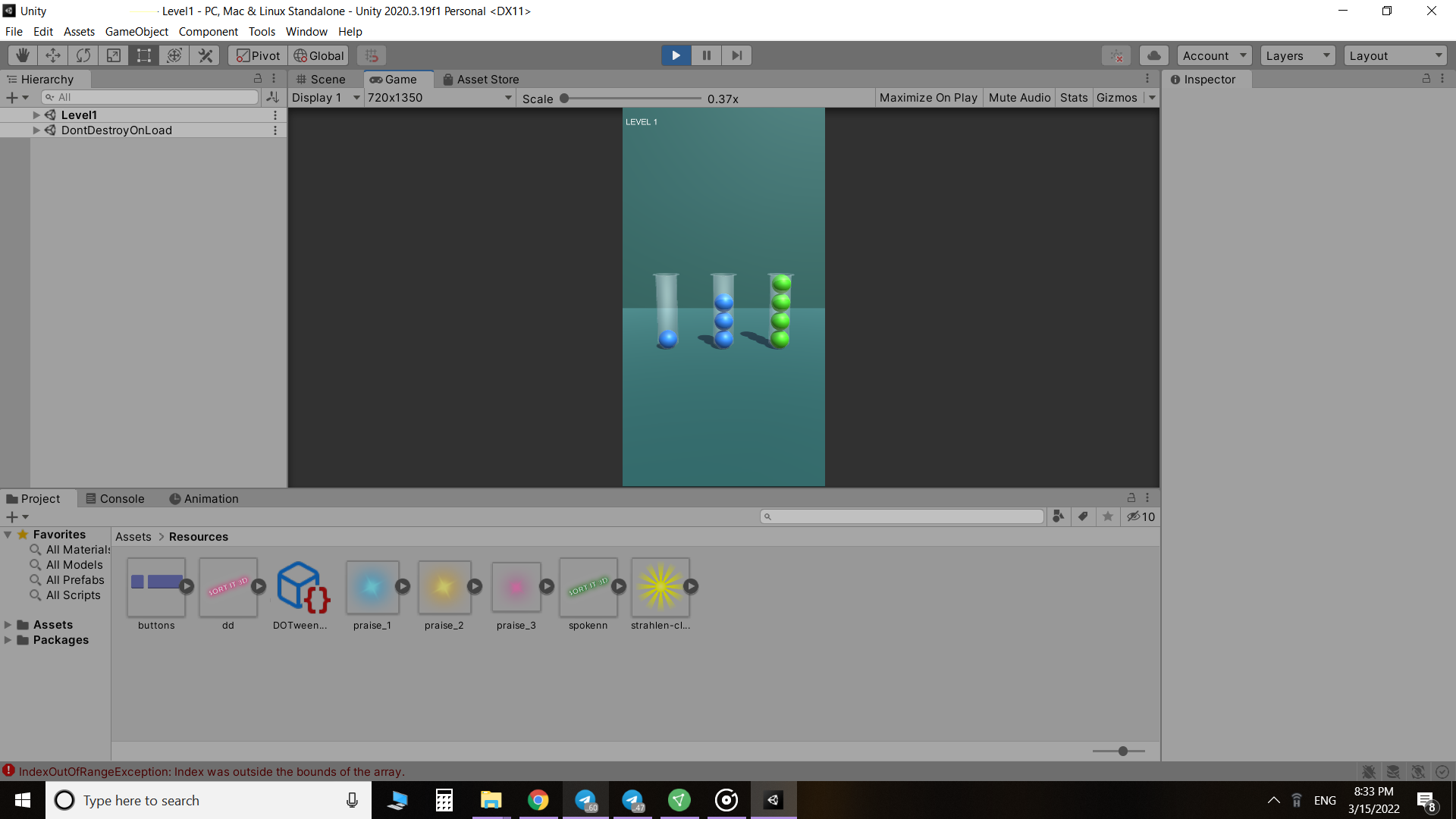The height and width of the screenshot is (819, 1456).
Task: Expand the Level1 scene in Hierarchy
Action: point(36,115)
